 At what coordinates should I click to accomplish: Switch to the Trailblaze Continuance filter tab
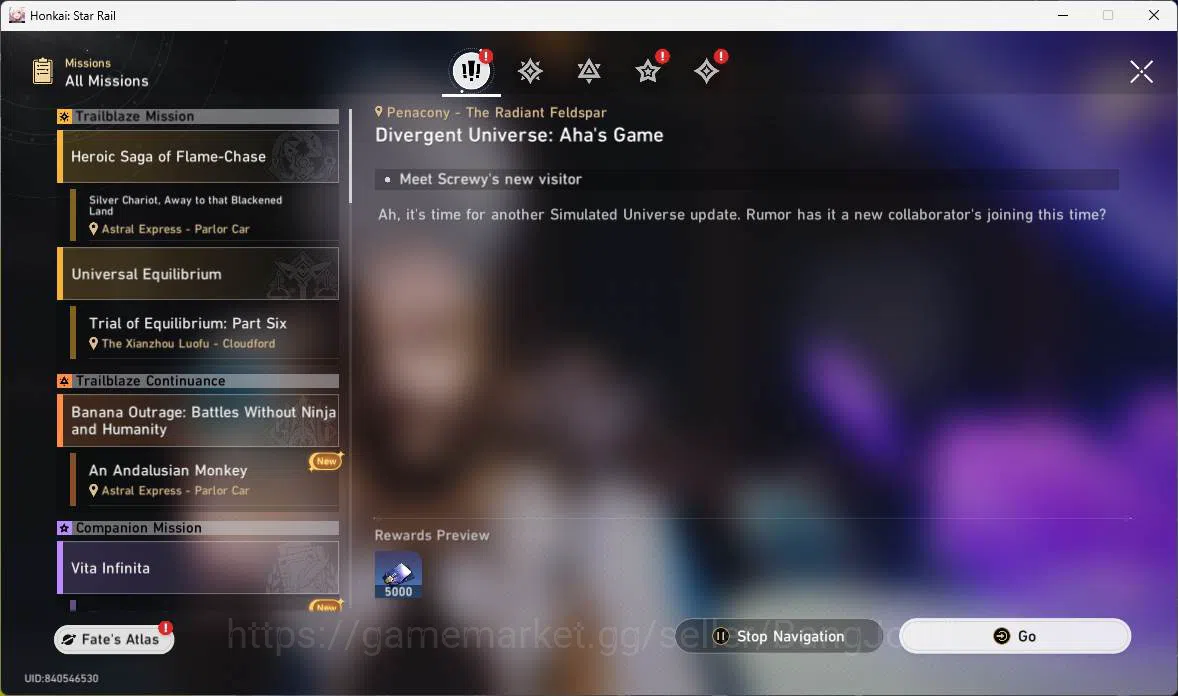point(588,71)
